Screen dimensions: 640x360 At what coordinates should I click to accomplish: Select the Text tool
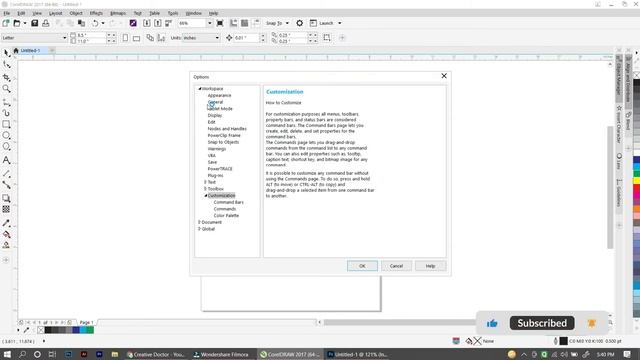7,160
